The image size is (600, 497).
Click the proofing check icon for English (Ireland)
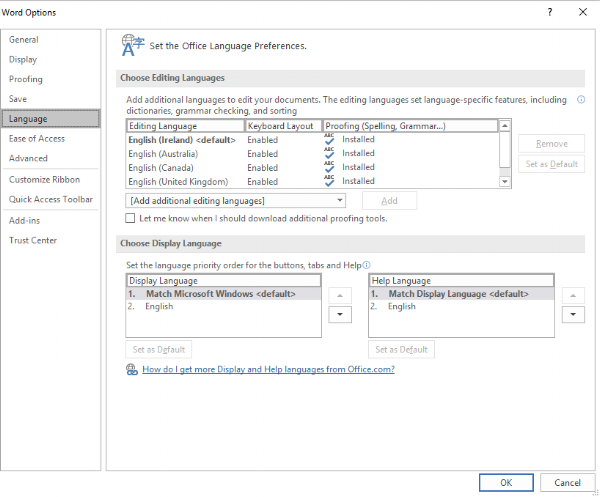pos(329,139)
